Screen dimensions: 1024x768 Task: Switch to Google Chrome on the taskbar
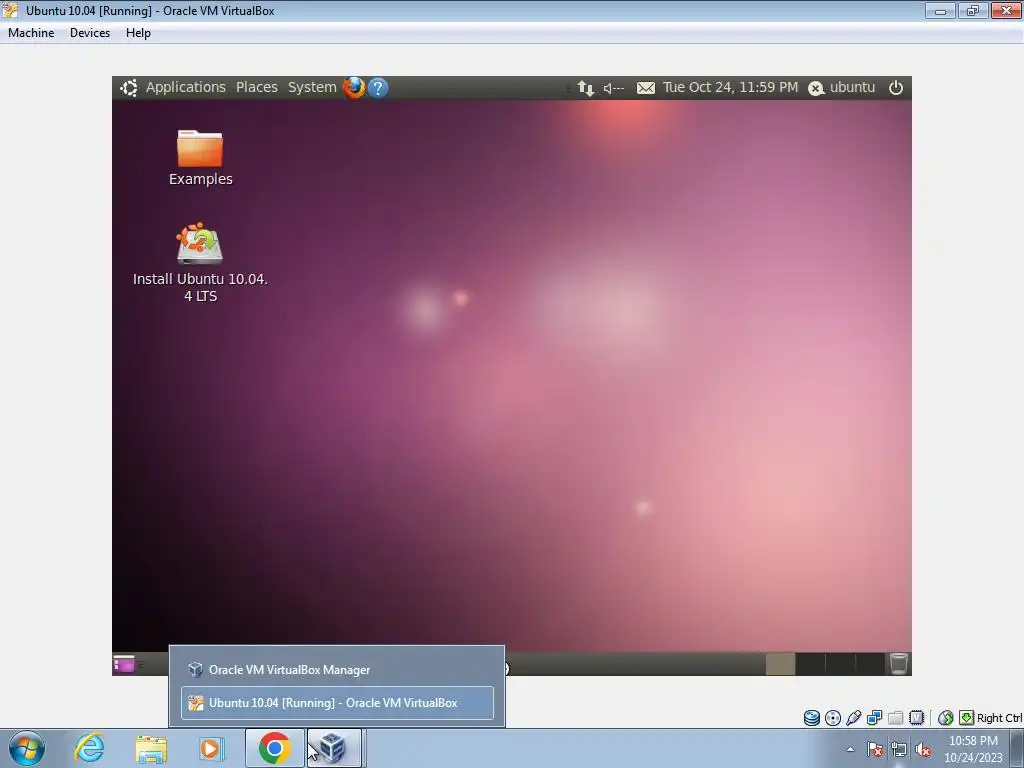(x=274, y=748)
